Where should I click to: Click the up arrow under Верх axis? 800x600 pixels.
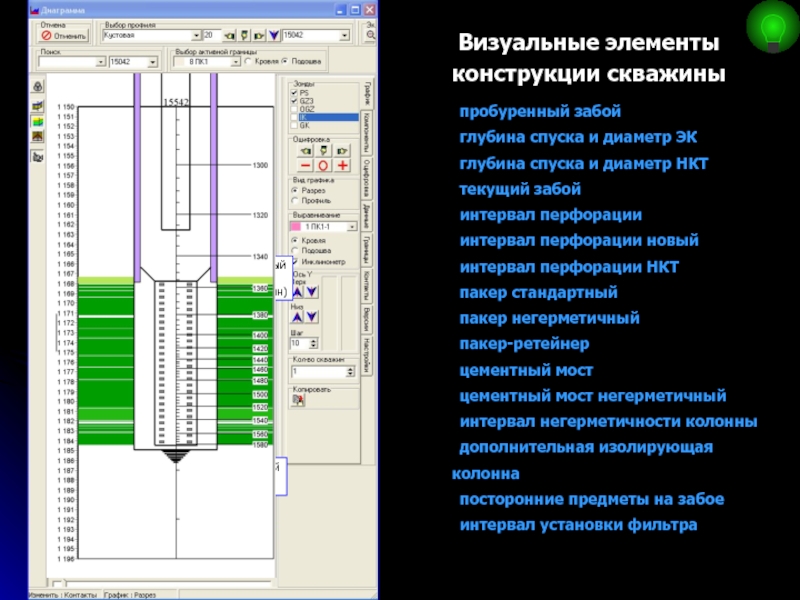click(298, 291)
